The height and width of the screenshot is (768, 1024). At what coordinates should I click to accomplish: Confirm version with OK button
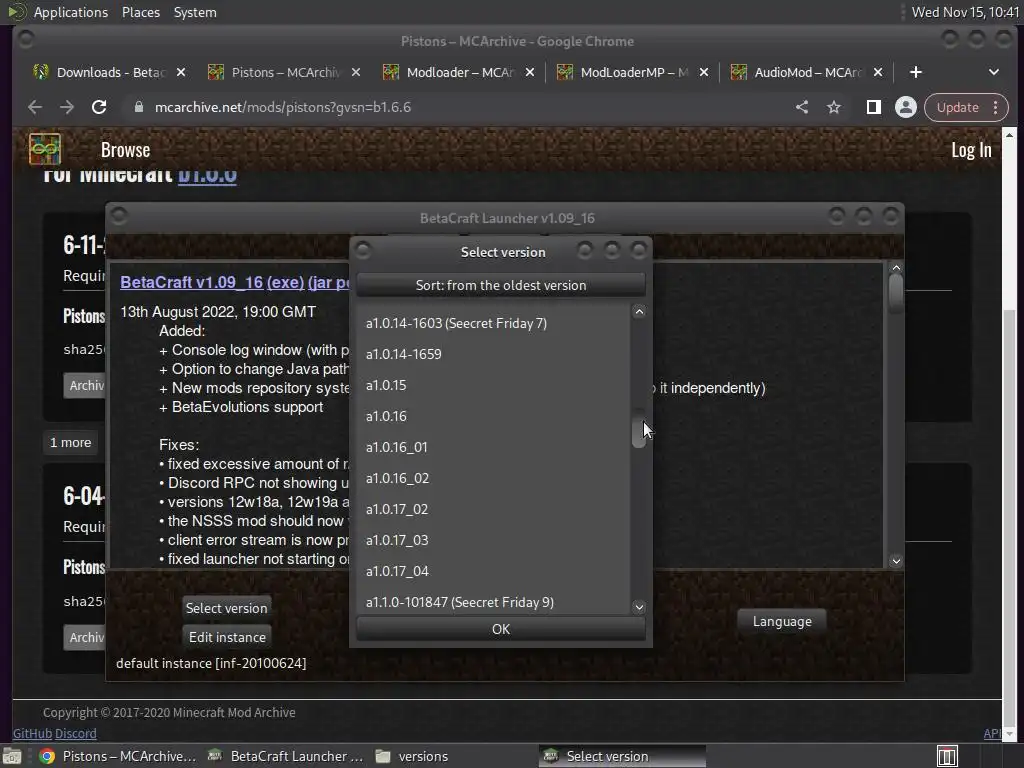501,629
